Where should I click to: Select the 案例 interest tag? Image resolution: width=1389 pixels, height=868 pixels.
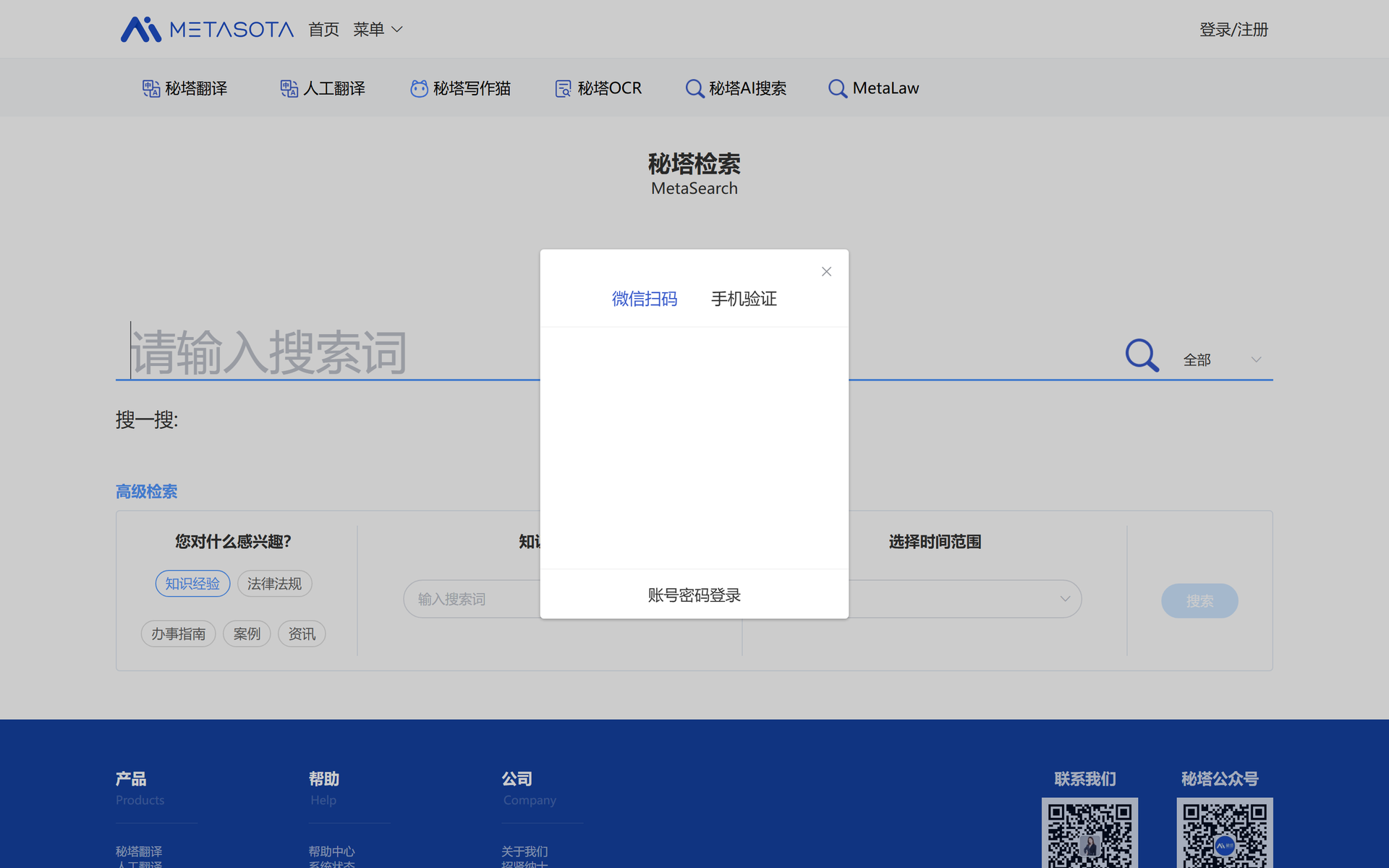[x=247, y=634]
